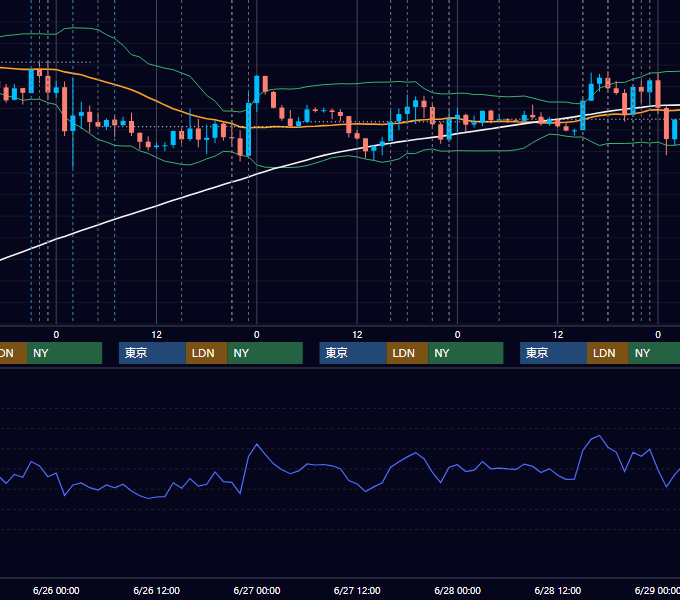Select the LDN session block on 6/27
Screen dimensions: 680x600
(x=407, y=353)
